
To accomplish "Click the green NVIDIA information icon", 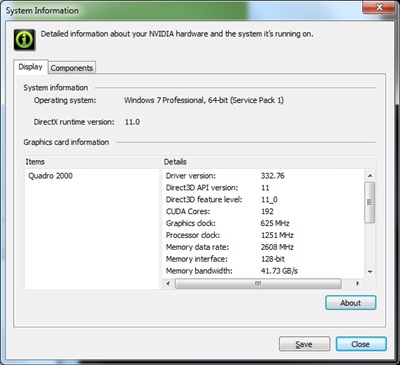I will (x=24, y=40).
